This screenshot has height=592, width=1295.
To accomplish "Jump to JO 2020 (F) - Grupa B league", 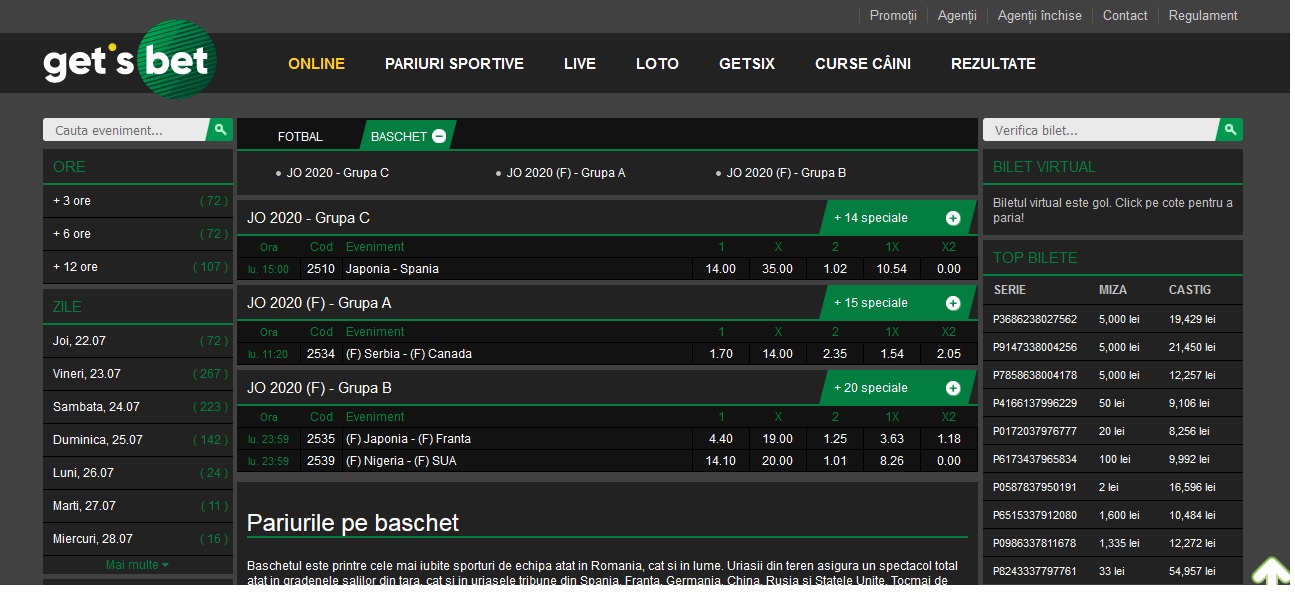I will coord(786,173).
